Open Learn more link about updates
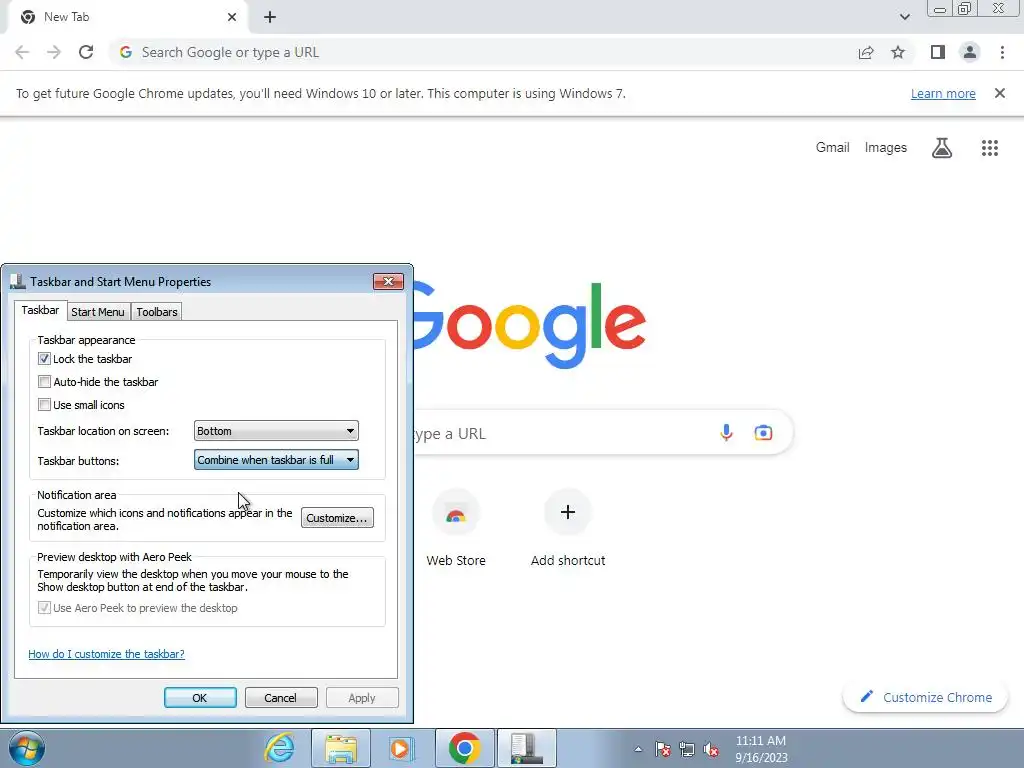Image resolution: width=1024 pixels, height=768 pixels. point(943,93)
